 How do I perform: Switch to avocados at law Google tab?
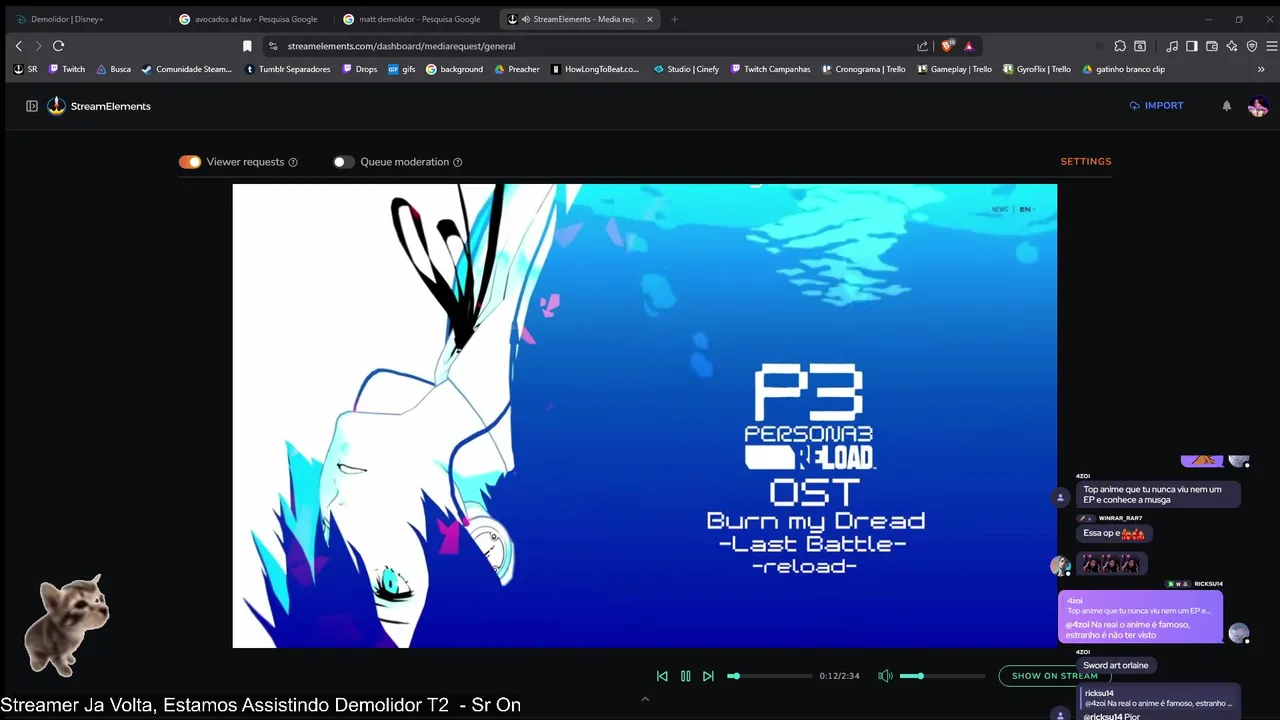[x=249, y=19]
